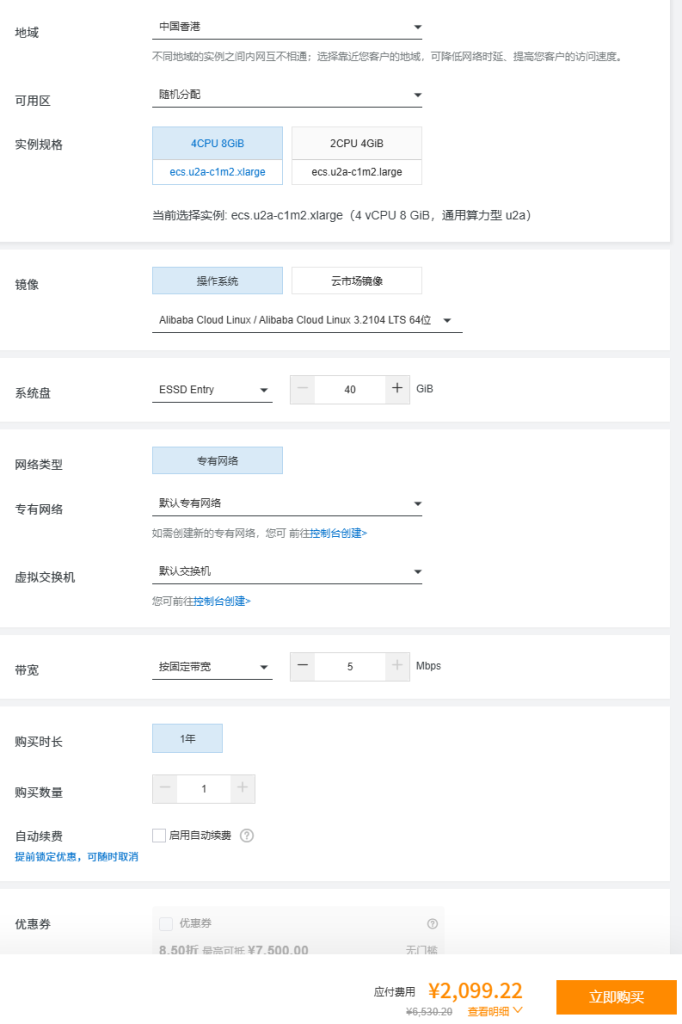Click the payable price ¥2,099.22

(x=475, y=991)
